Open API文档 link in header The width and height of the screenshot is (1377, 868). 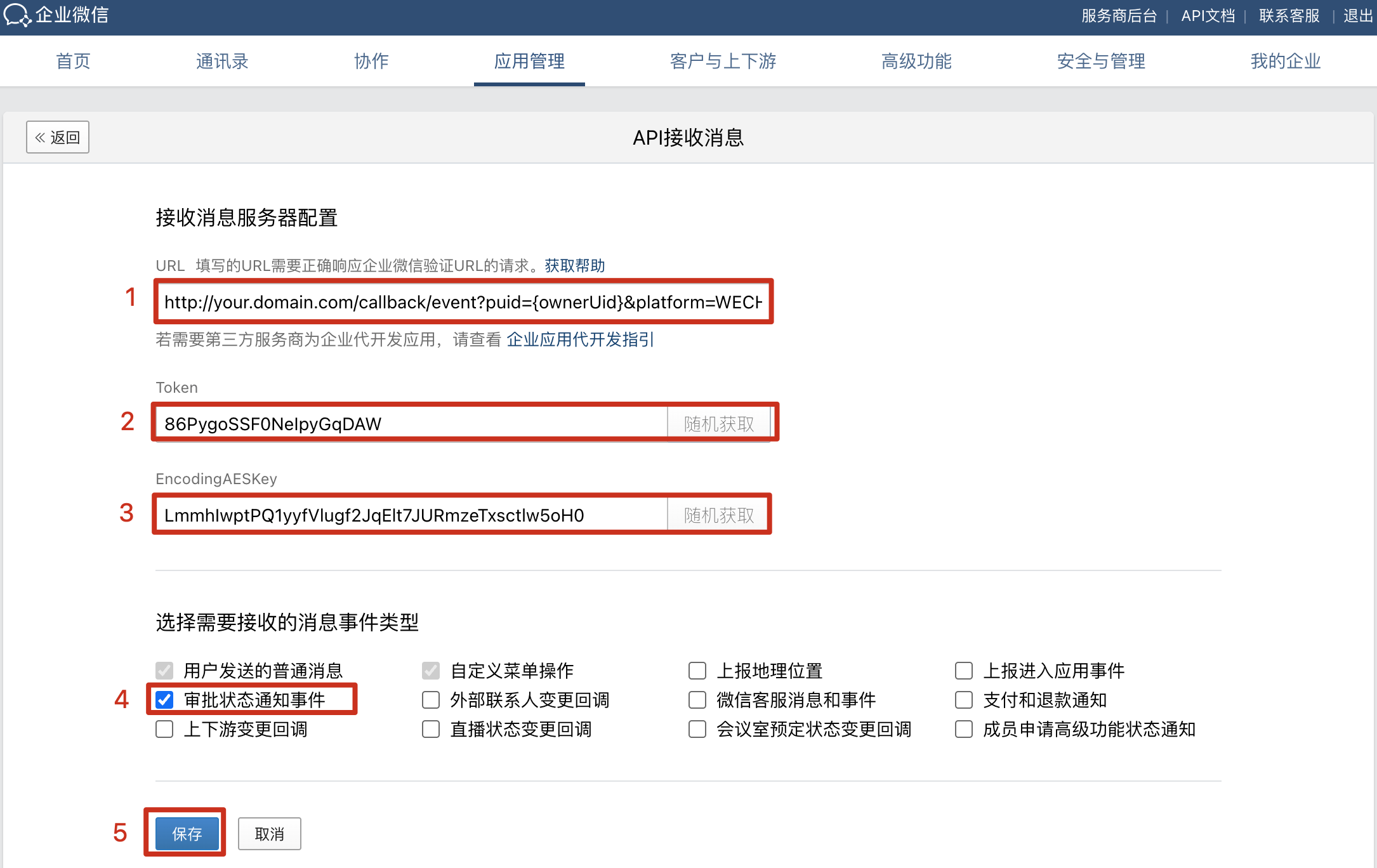1208,16
